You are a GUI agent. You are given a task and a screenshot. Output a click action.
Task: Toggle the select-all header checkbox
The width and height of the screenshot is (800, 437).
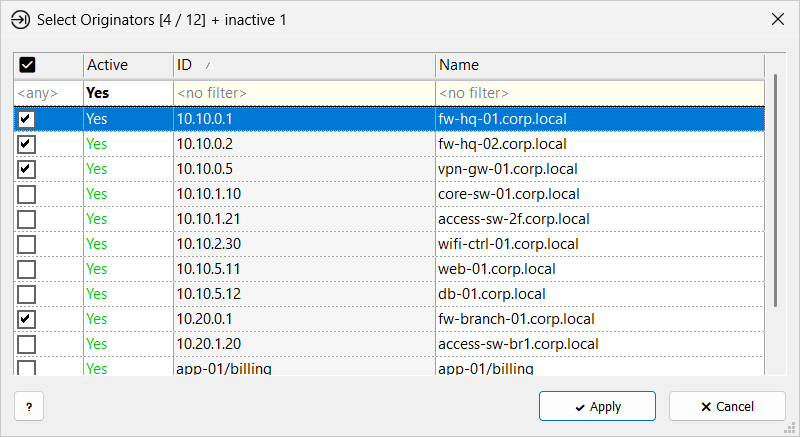[27, 65]
